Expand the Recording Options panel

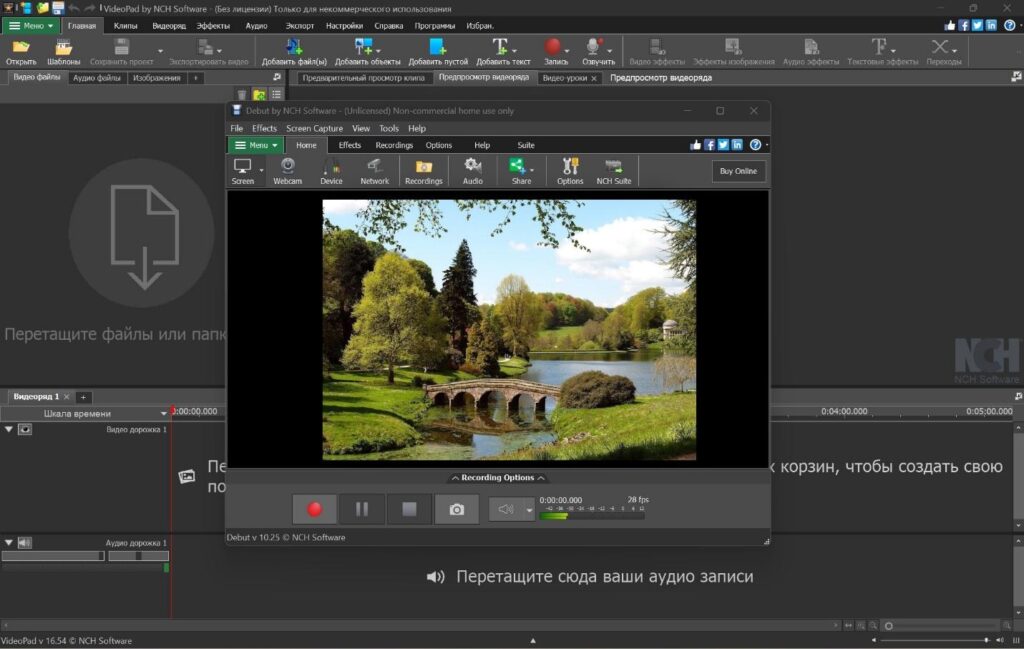497,478
